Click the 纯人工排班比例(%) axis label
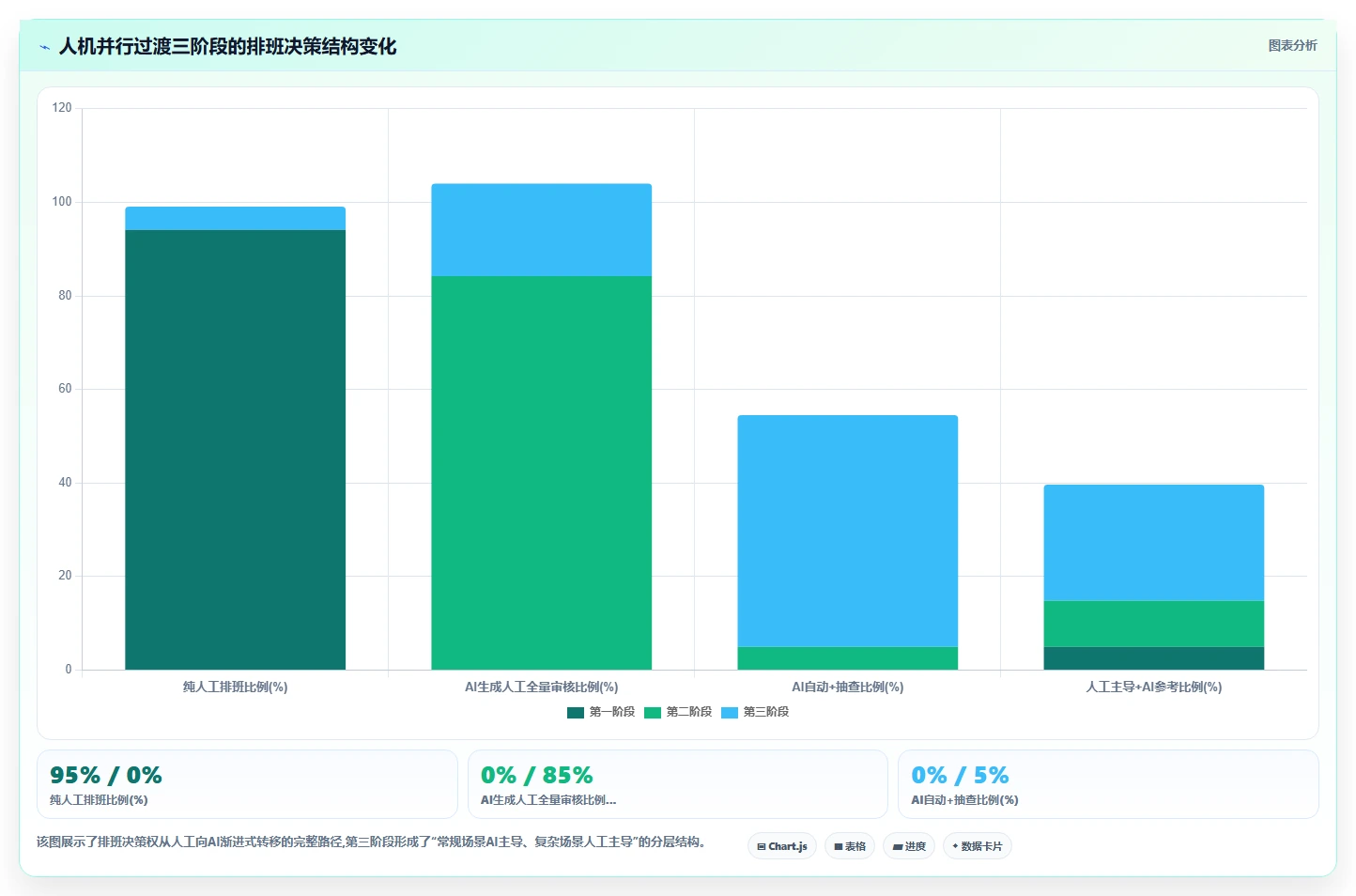 tap(235, 687)
